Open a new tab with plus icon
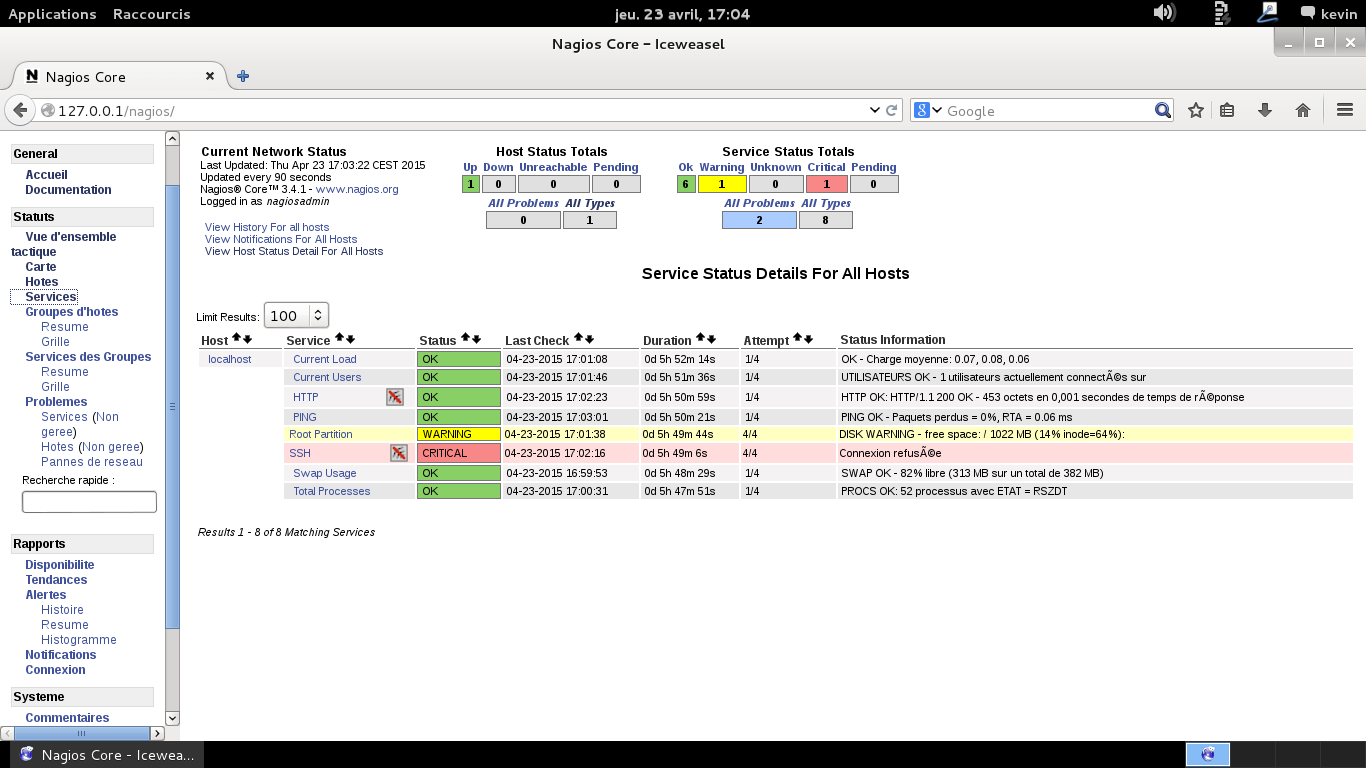 (x=242, y=76)
